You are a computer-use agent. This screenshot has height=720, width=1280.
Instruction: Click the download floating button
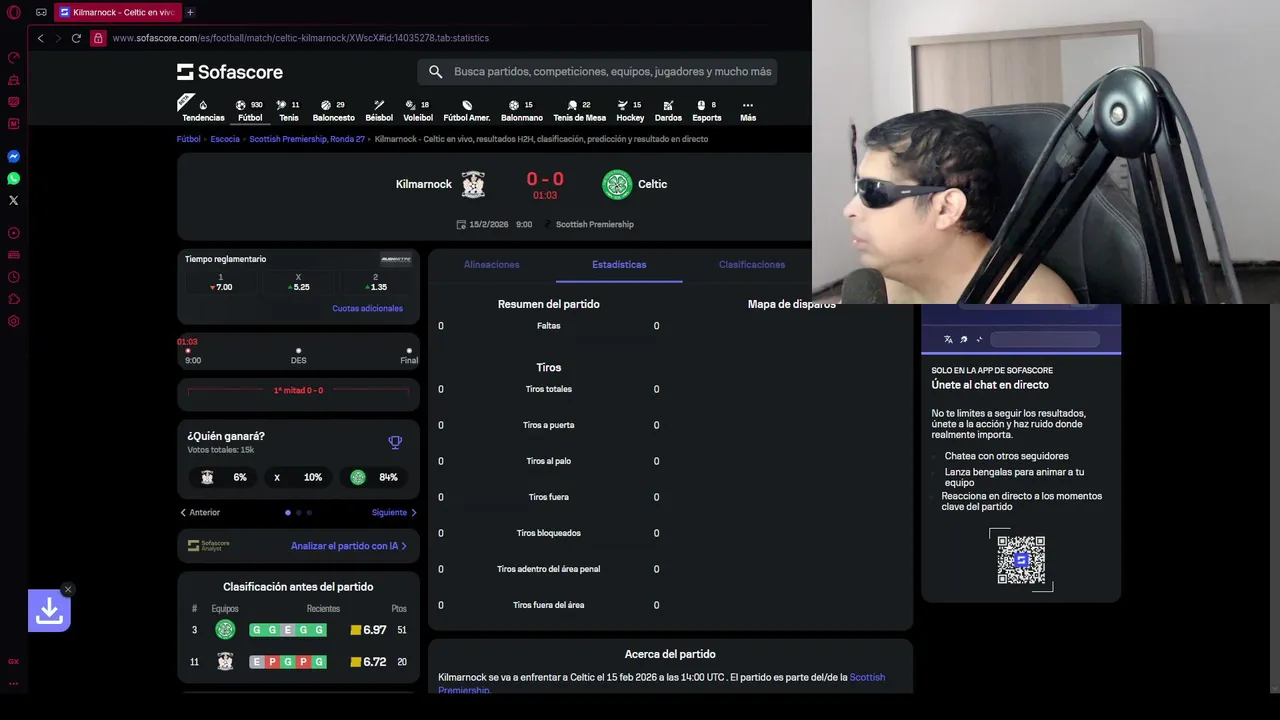click(49, 611)
